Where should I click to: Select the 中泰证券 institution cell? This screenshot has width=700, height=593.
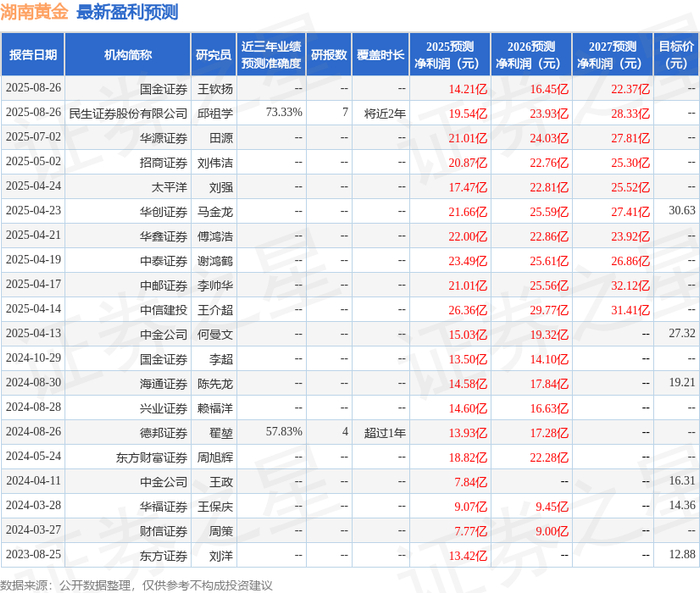click(x=163, y=261)
